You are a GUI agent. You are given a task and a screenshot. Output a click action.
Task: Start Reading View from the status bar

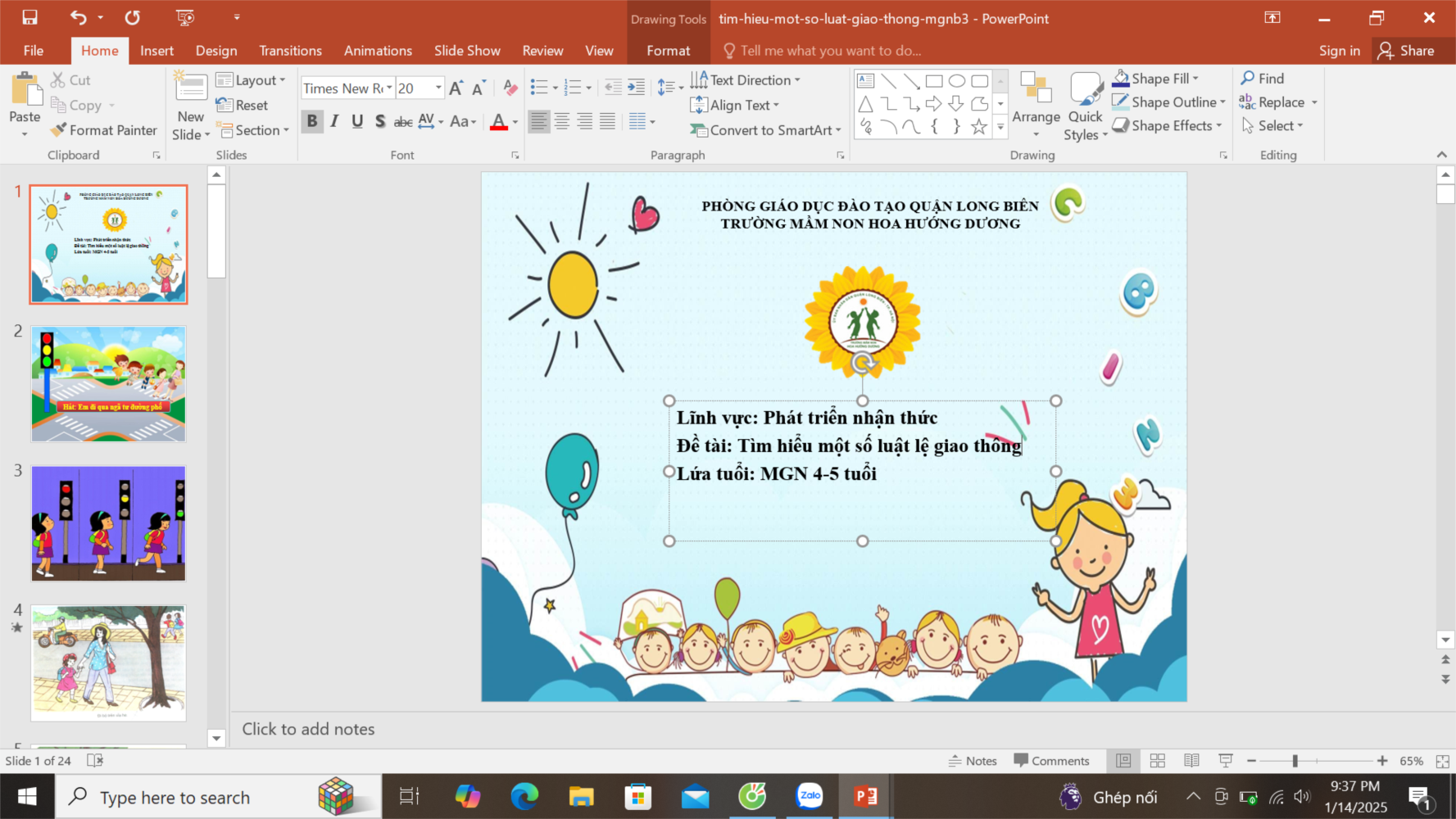(x=1191, y=761)
